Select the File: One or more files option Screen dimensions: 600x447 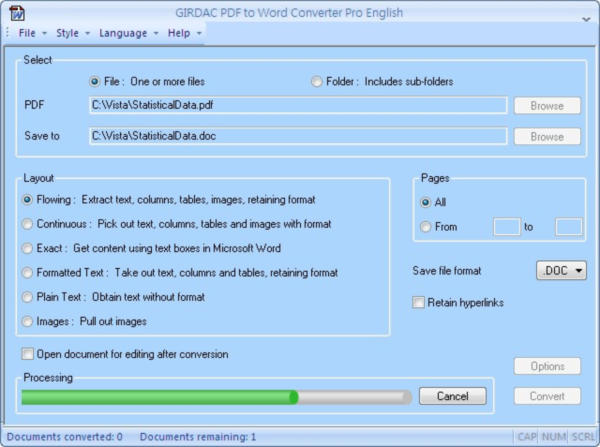click(x=95, y=81)
